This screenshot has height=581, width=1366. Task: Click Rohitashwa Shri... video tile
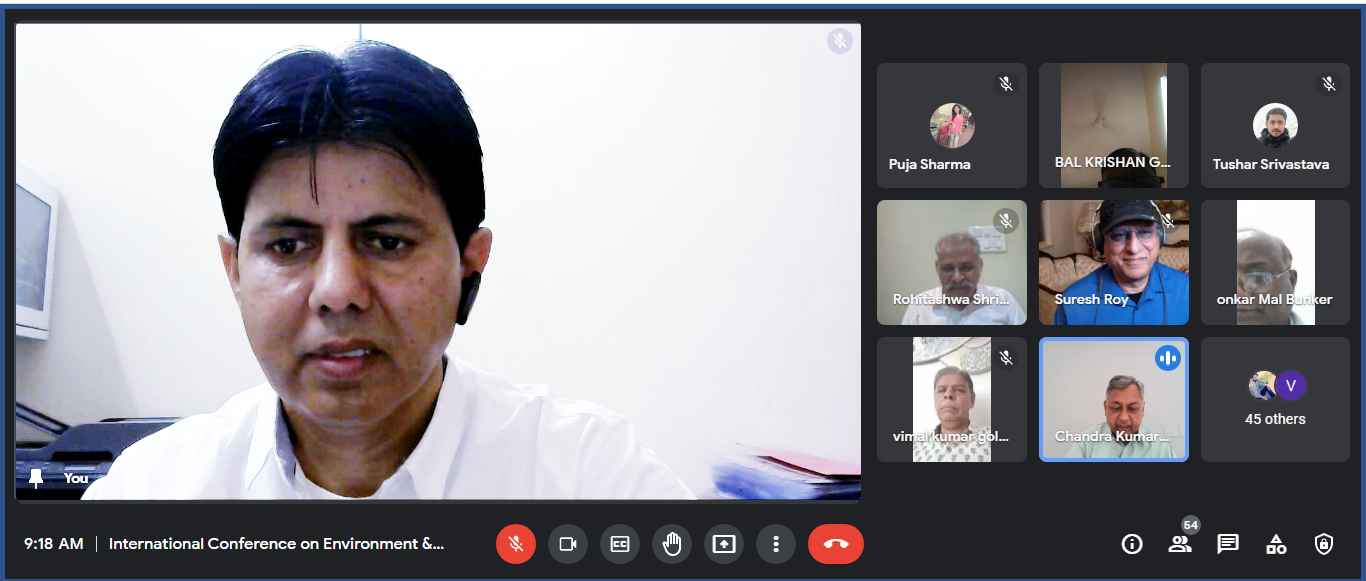coord(952,262)
